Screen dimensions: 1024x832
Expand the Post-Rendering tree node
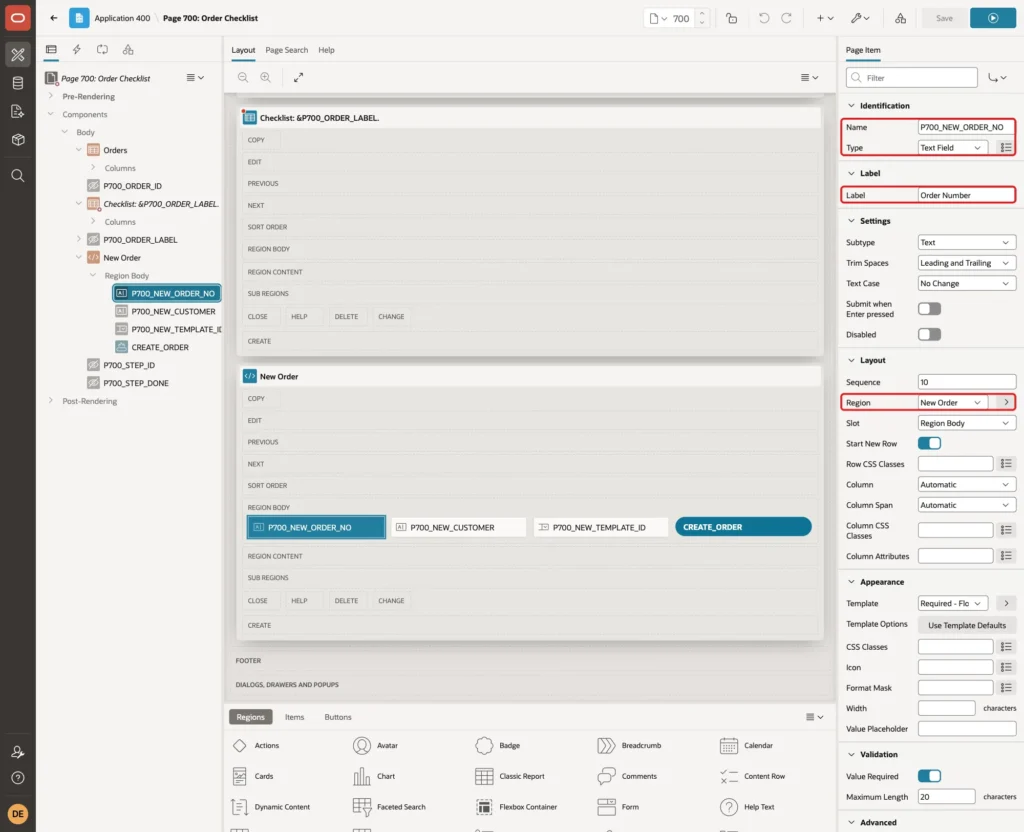[50, 401]
